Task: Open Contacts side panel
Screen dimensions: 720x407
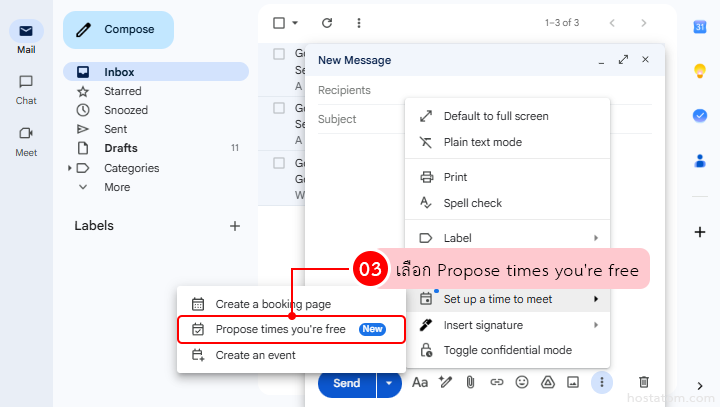Action: point(700,161)
